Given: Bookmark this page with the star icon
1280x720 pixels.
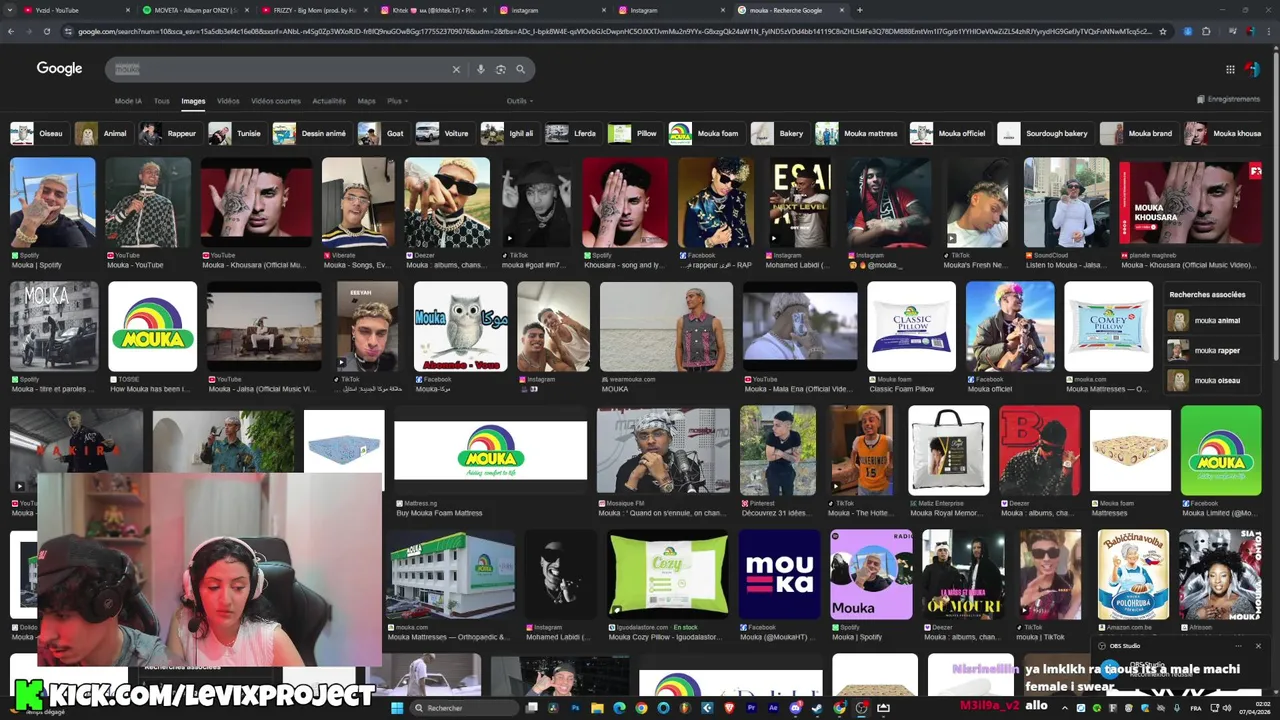Looking at the screenshot, I should (1163, 31).
